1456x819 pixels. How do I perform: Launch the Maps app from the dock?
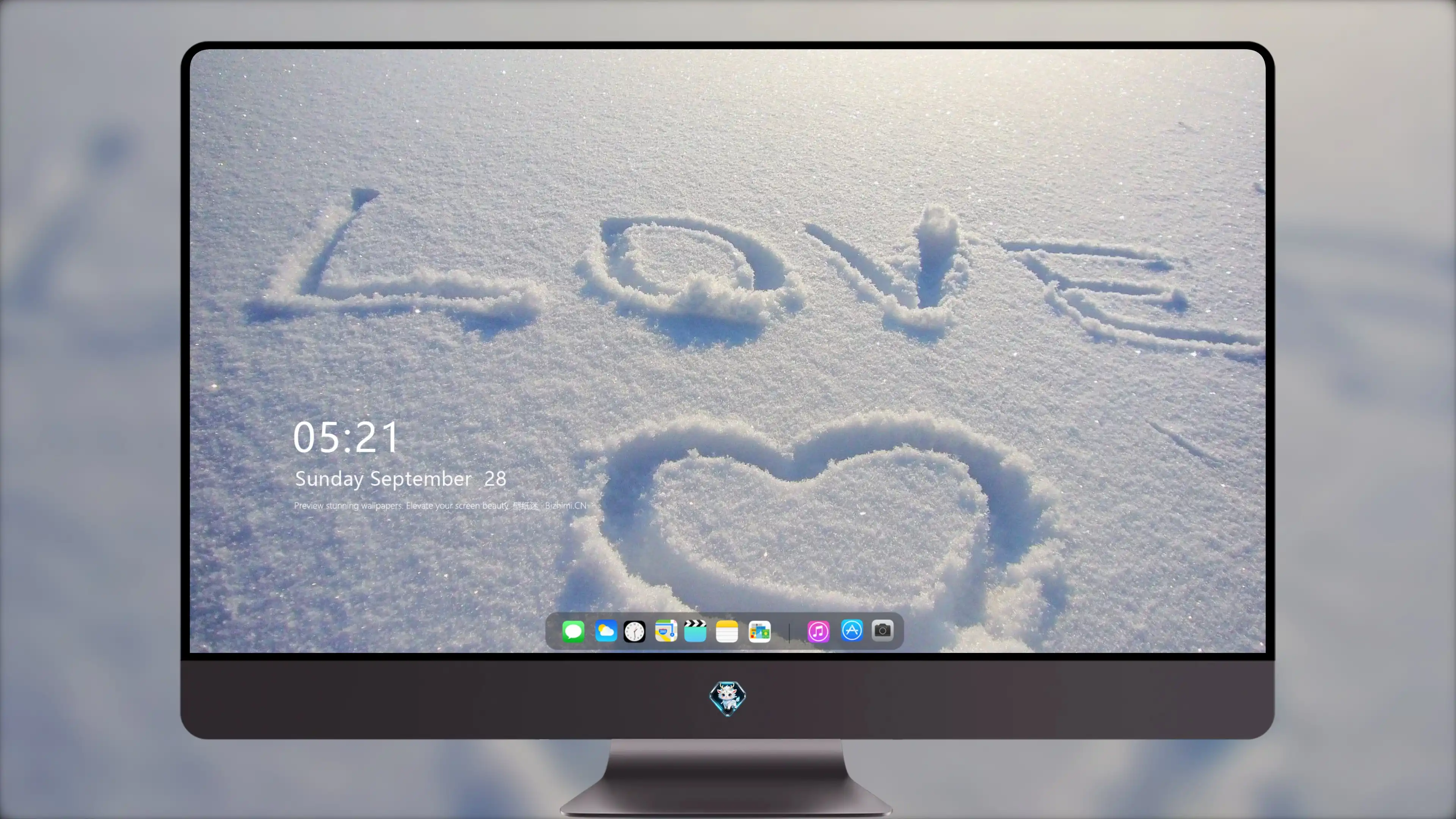[666, 631]
